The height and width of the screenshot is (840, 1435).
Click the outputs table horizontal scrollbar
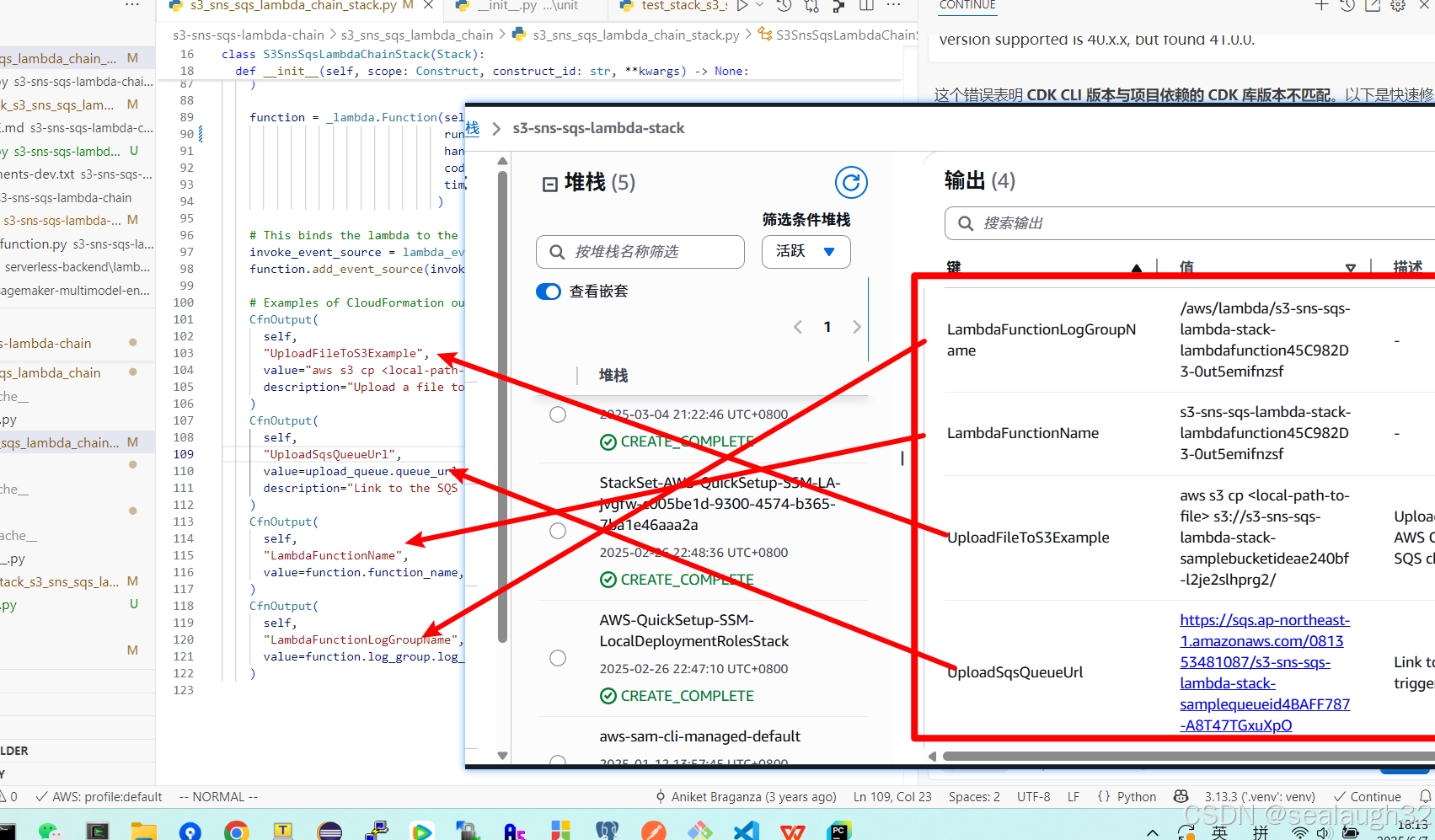1188,756
